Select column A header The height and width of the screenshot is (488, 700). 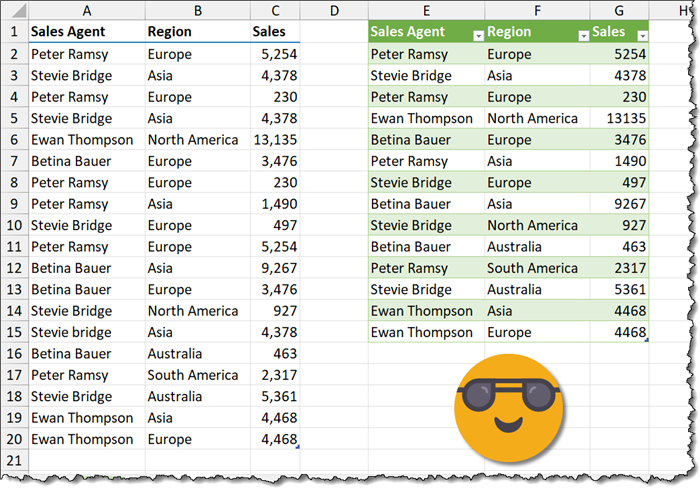(x=86, y=10)
